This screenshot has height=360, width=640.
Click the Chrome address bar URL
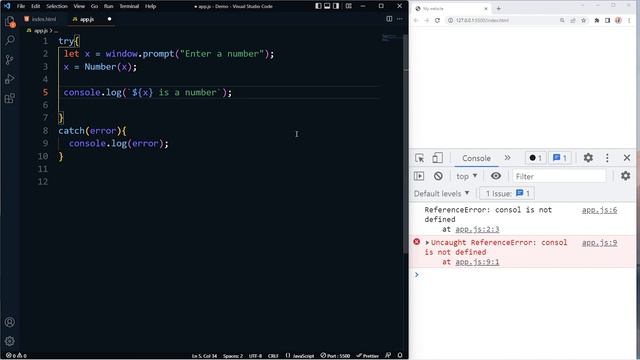(482, 20)
